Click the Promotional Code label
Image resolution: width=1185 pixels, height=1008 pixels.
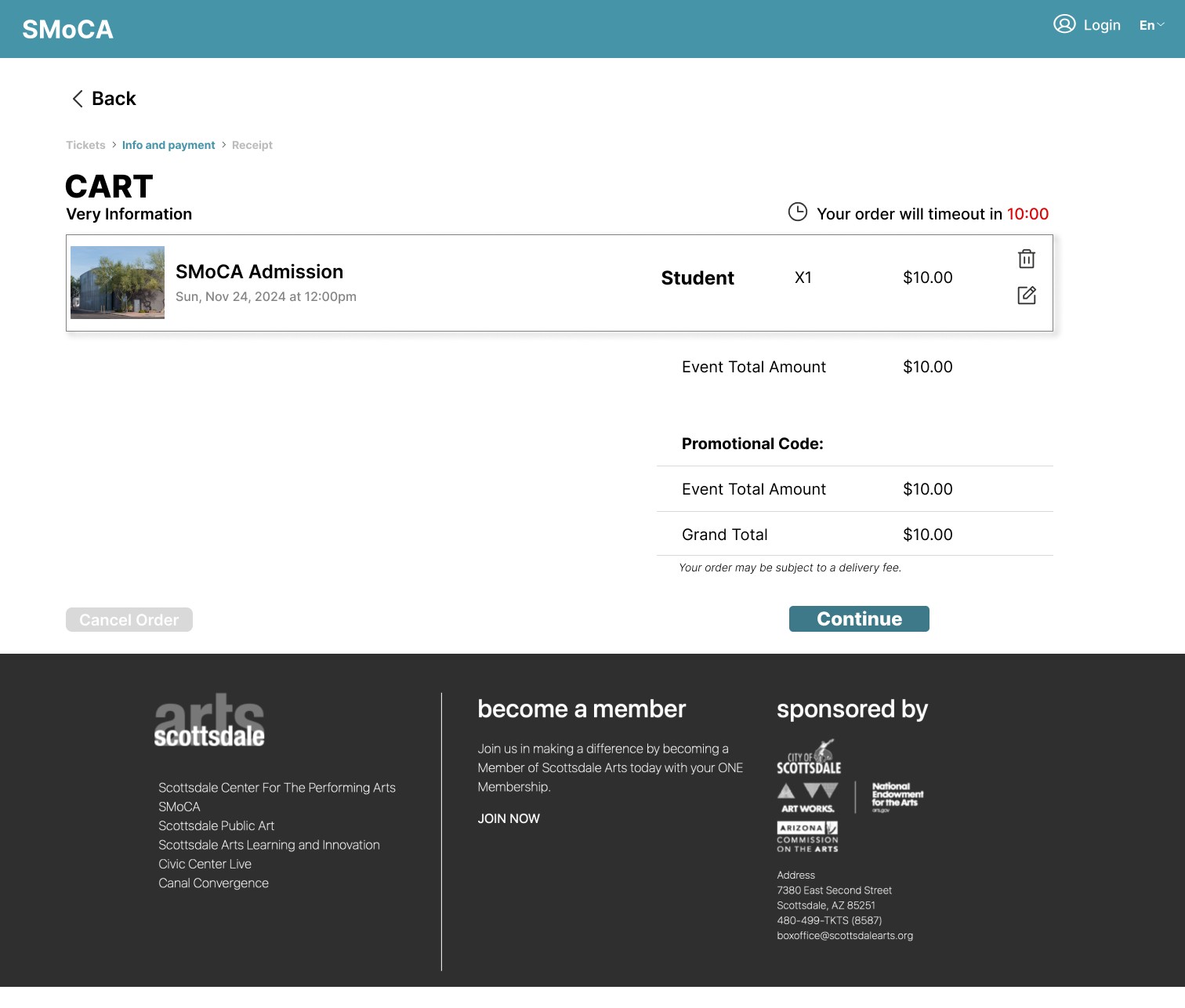(x=752, y=444)
